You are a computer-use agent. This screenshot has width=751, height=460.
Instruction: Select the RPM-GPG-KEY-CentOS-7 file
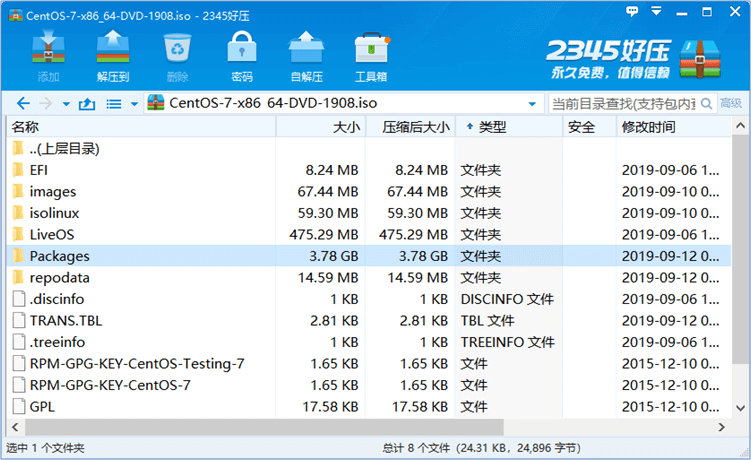(x=369, y=385)
